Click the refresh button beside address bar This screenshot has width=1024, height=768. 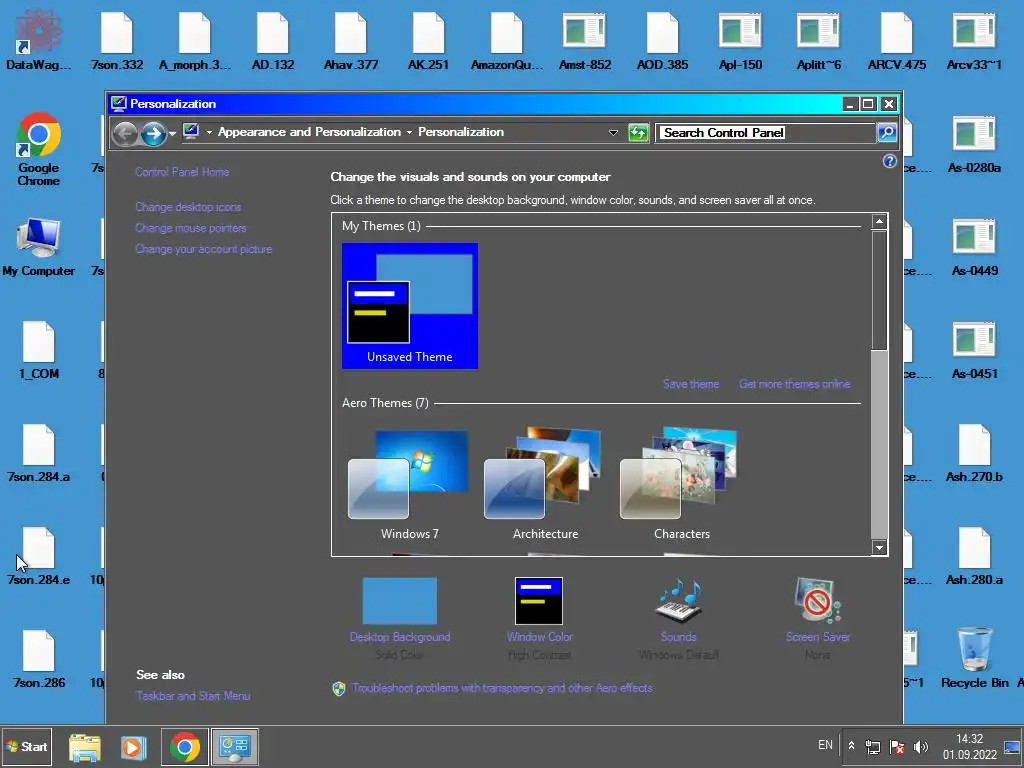[x=638, y=133]
